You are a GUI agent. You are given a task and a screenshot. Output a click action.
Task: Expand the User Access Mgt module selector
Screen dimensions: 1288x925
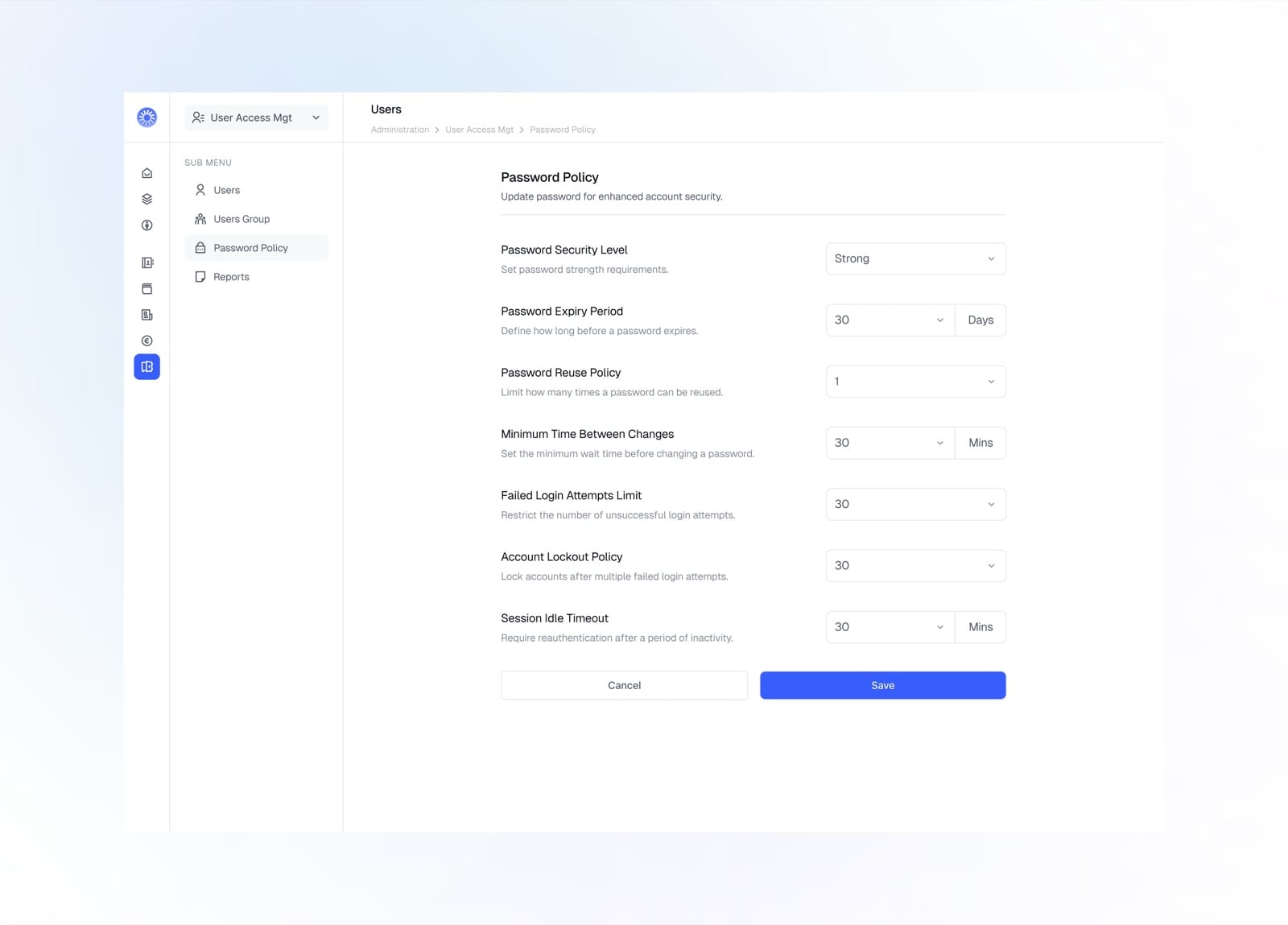pos(257,118)
